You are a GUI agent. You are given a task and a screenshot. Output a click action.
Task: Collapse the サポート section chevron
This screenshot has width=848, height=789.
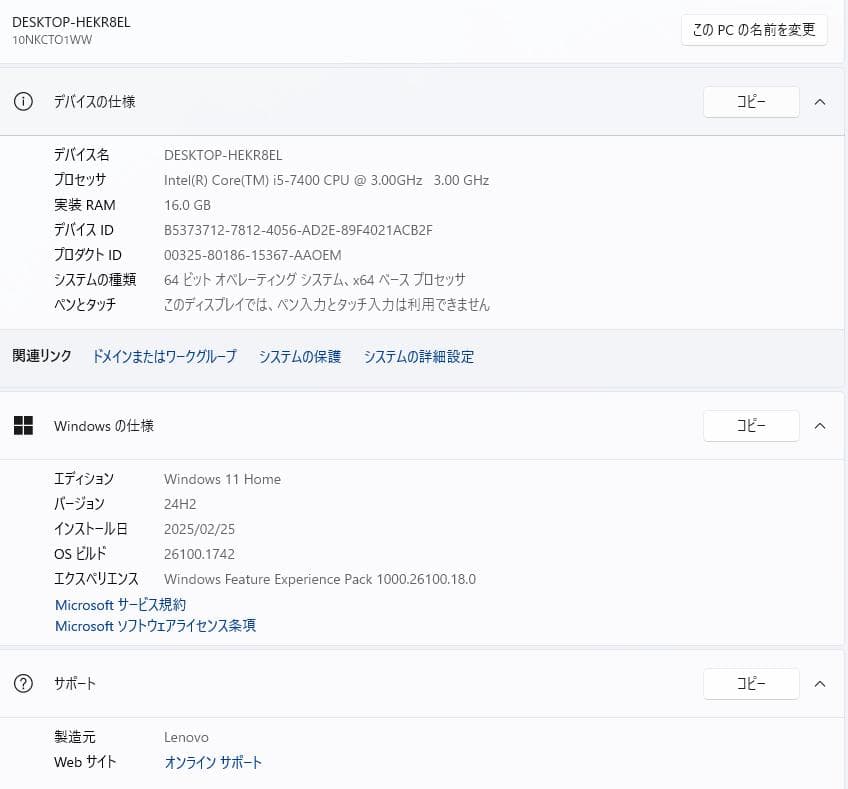pyautogui.click(x=820, y=683)
